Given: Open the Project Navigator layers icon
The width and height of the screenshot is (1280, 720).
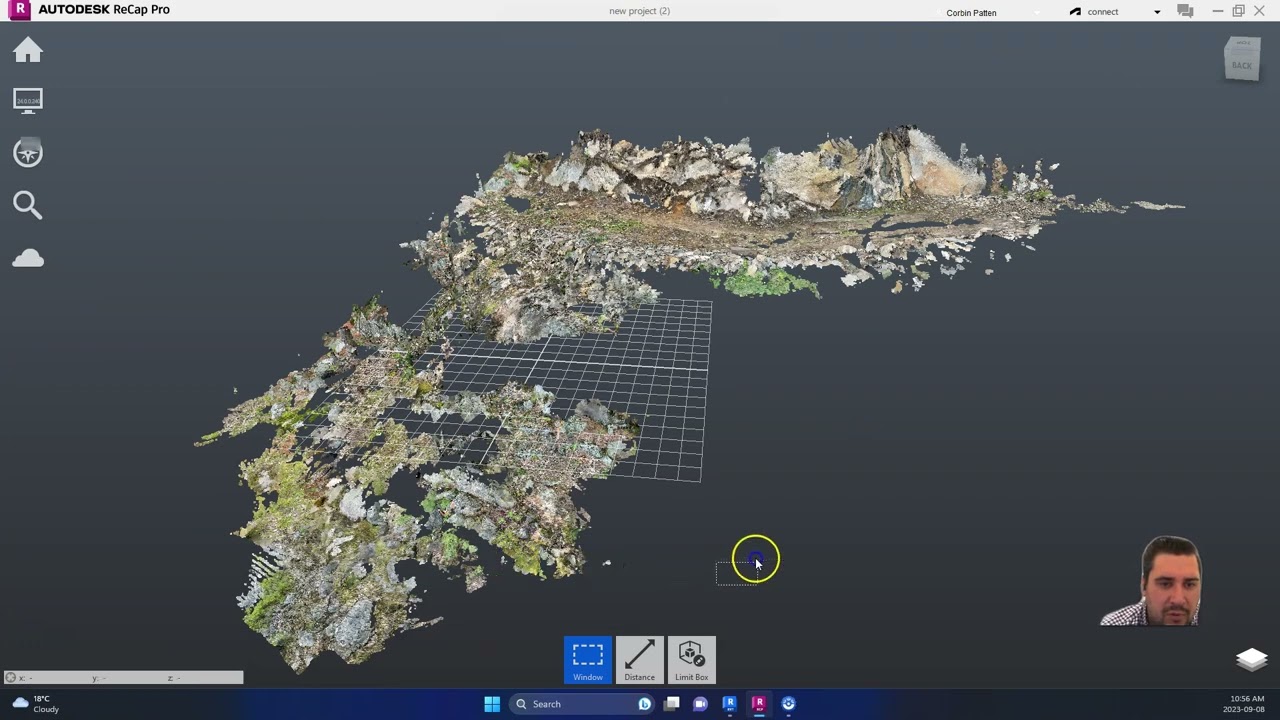Looking at the screenshot, I should click(1252, 659).
